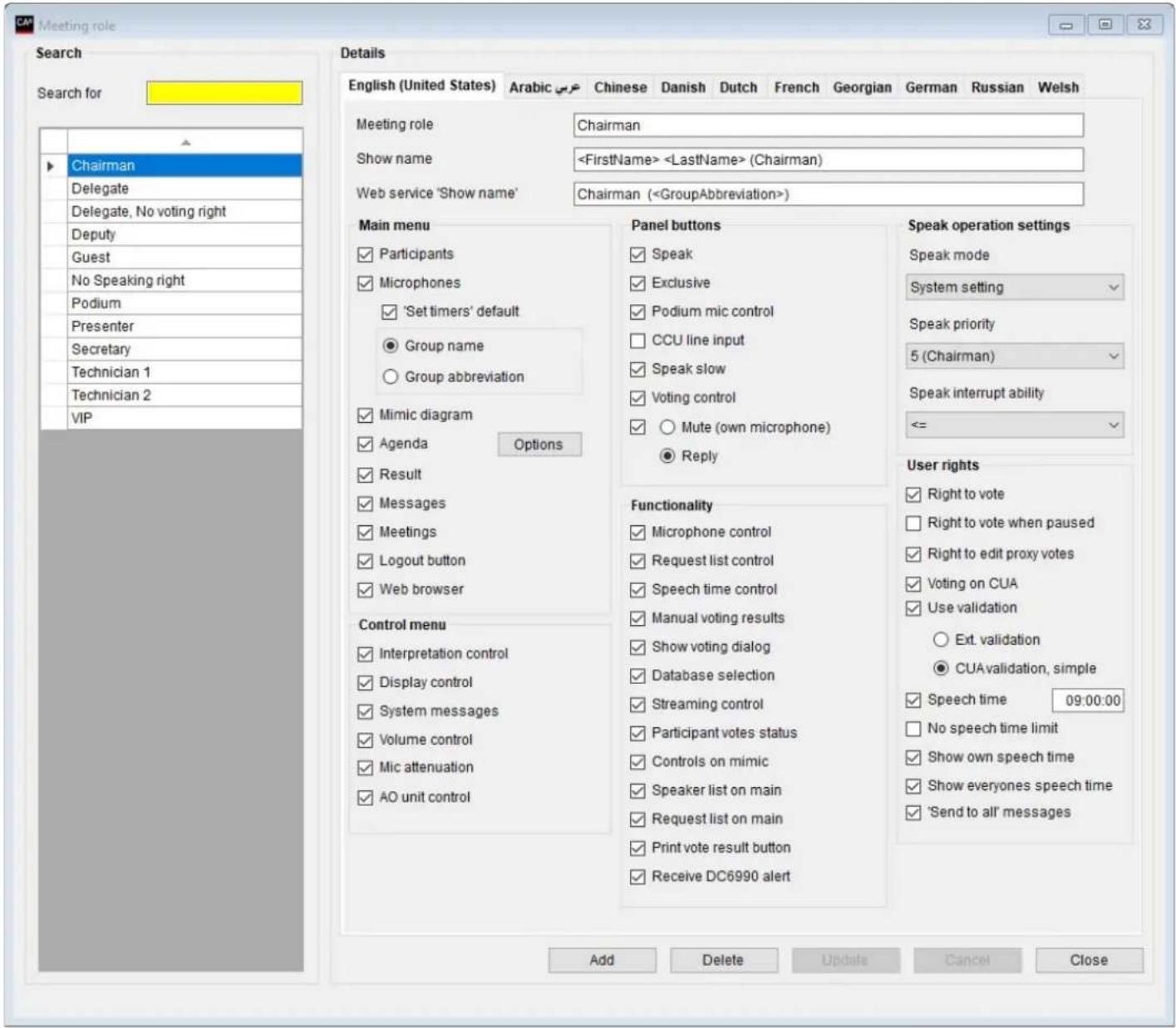Select the No Speaking right row
Screen dimensions: 1176x1028
(x=185, y=281)
